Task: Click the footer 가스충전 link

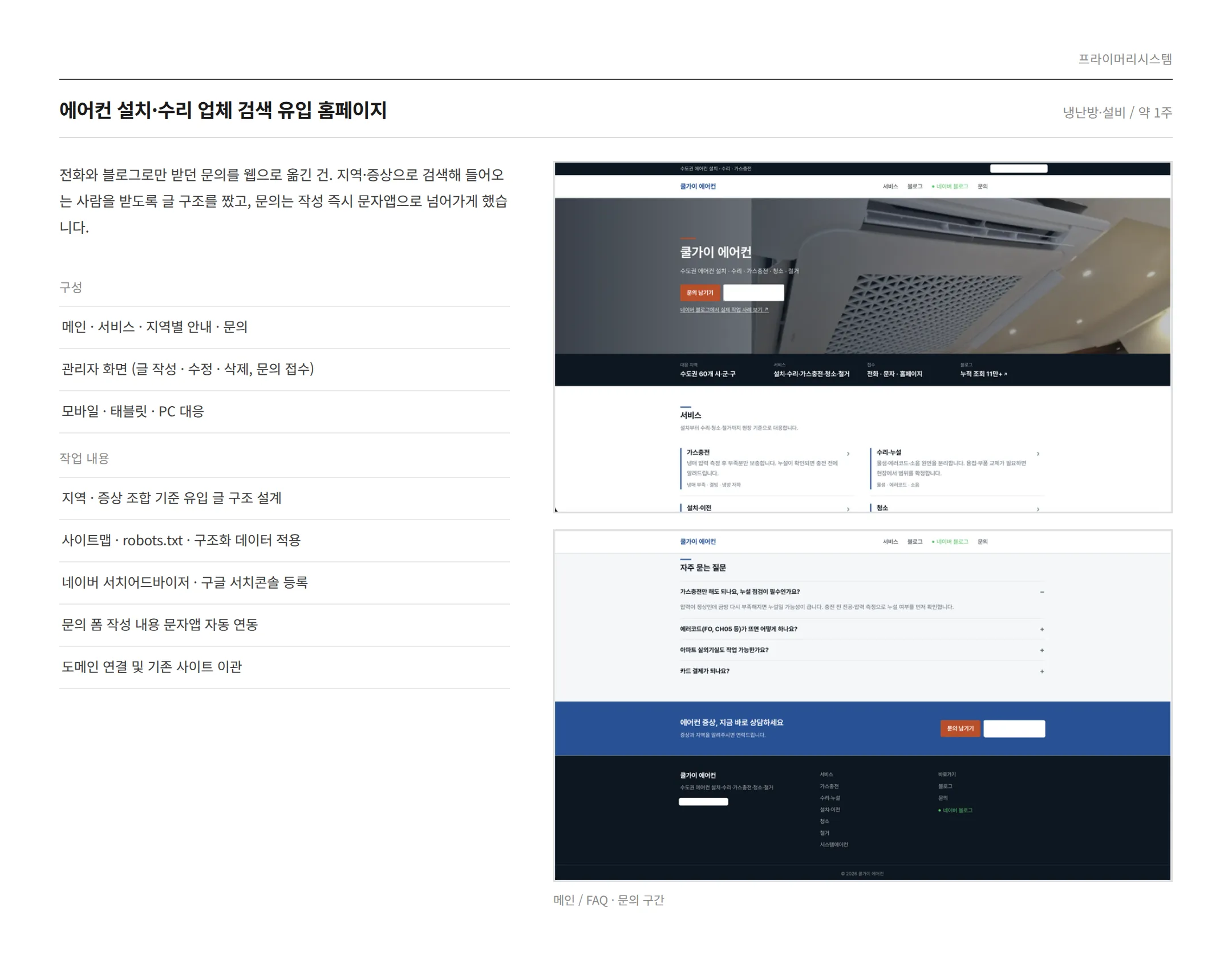Action: [x=829, y=787]
